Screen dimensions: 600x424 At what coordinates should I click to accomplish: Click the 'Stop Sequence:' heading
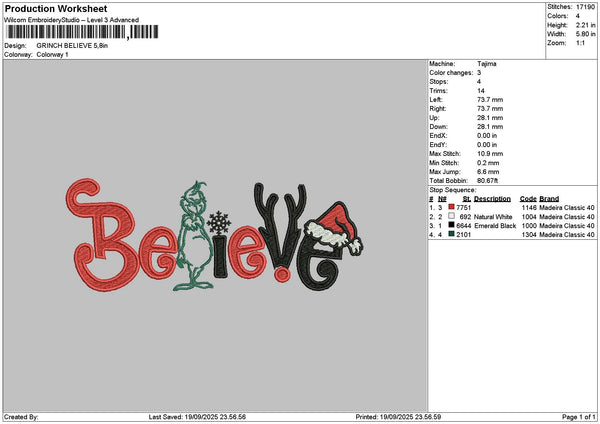click(x=453, y=190)
